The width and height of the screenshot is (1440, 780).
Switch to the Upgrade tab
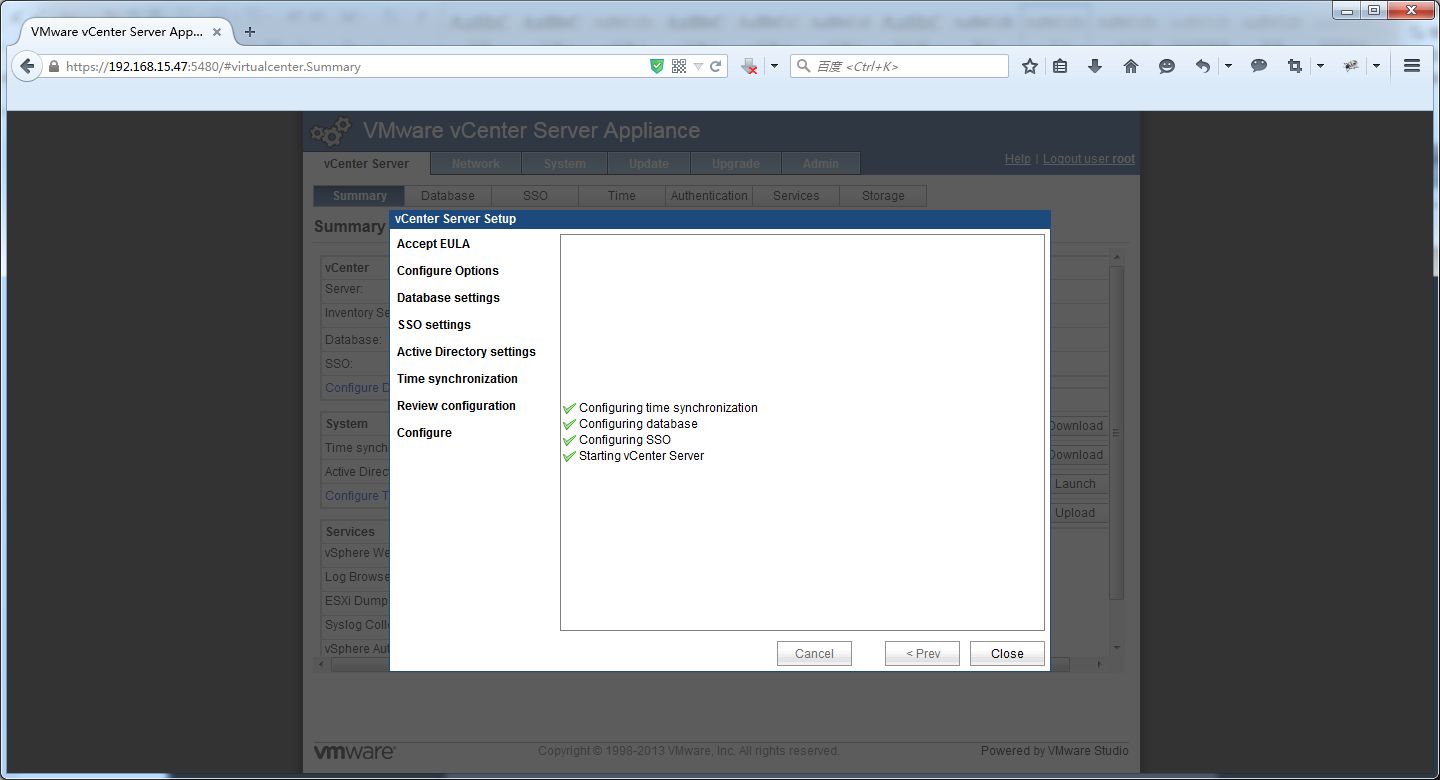pos(736,164)
